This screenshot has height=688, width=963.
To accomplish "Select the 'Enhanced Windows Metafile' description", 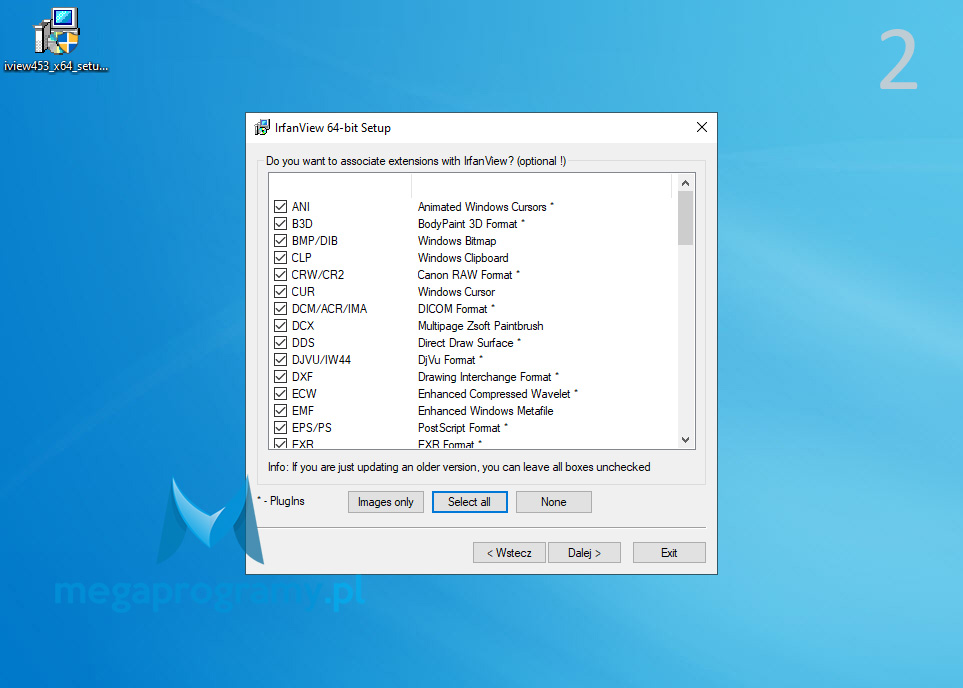I will click(486, 411).
